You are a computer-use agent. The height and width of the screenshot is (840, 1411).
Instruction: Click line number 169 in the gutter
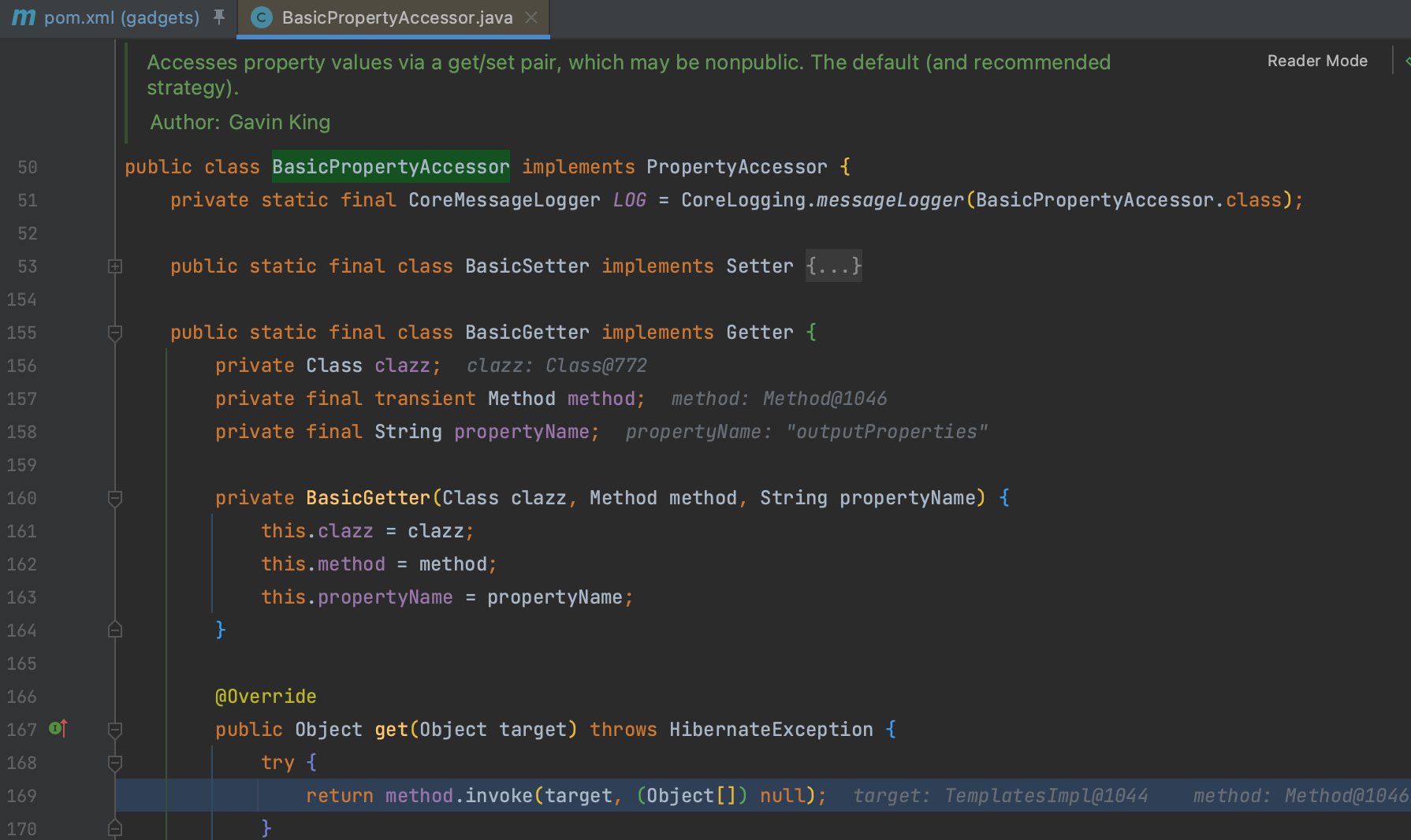coord(21,796)
